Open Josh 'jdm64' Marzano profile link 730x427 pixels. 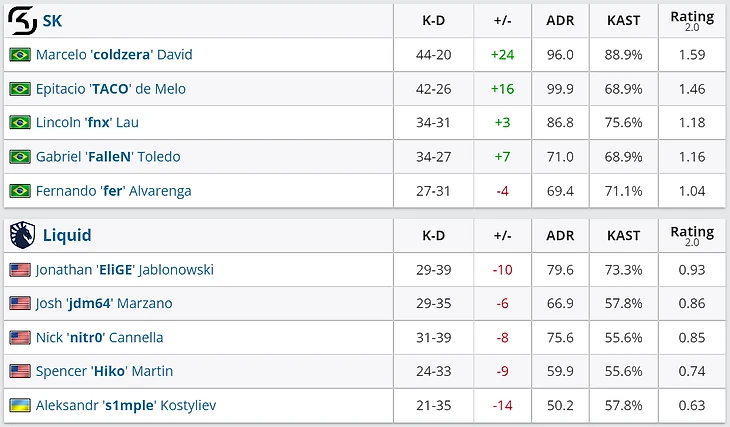pyautogui.click(x=104, y=303)
